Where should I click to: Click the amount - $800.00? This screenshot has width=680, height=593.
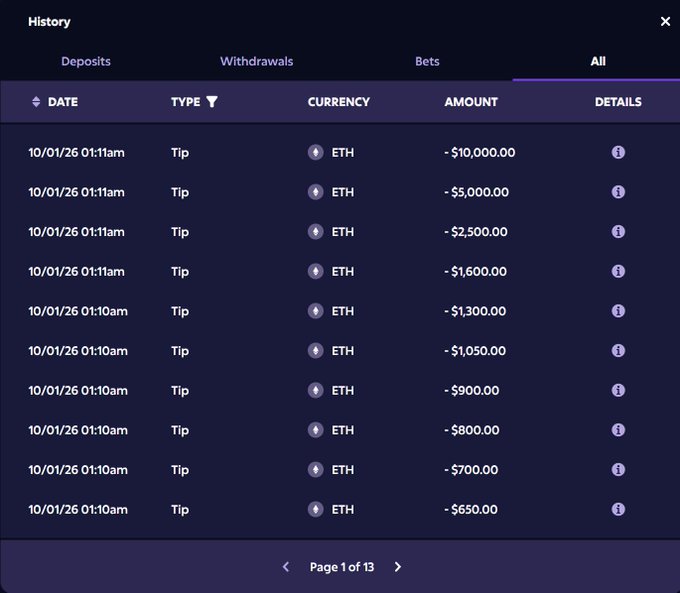coord(471,430)
